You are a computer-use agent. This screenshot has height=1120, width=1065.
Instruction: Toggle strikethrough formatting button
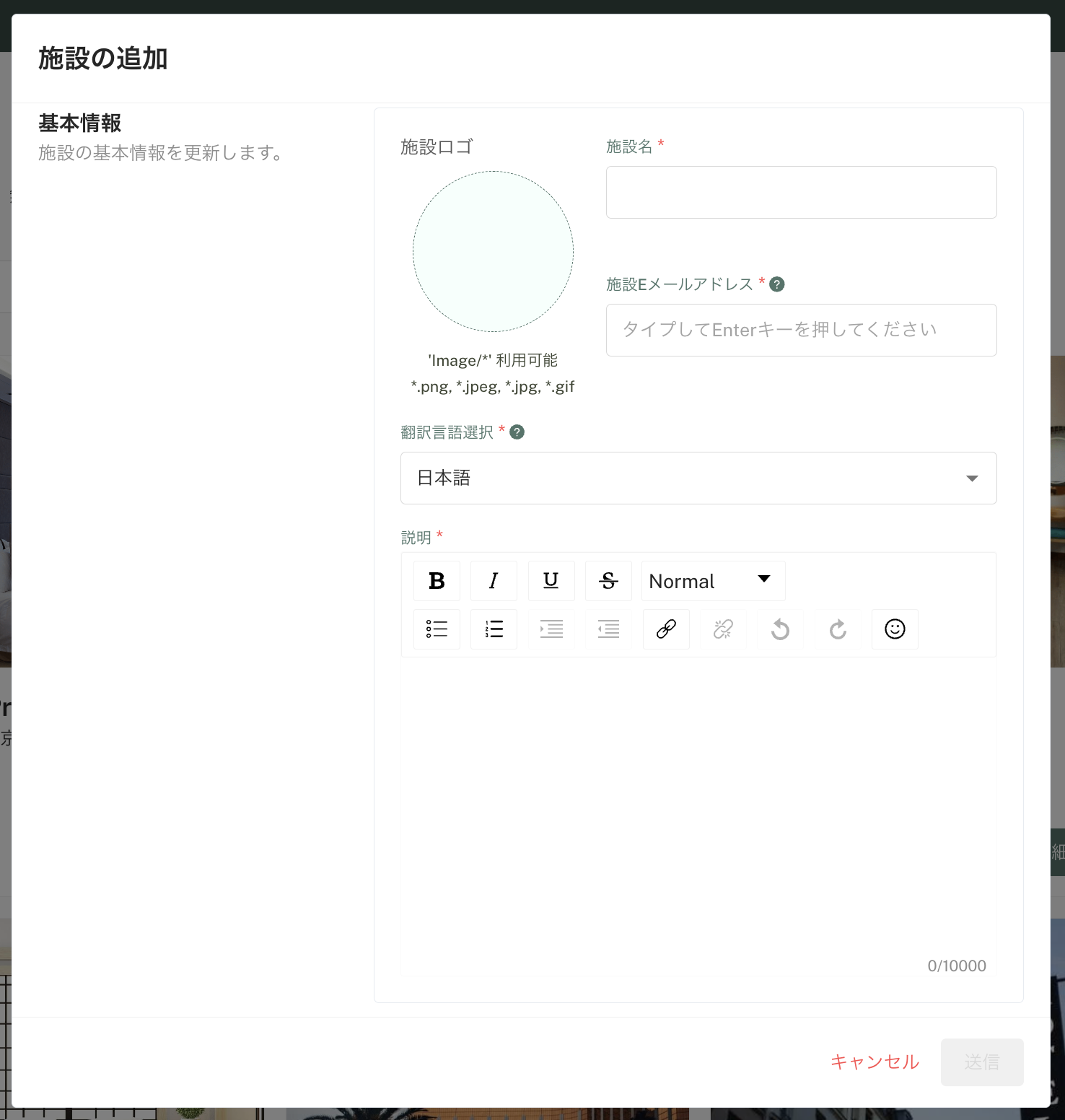608,581
